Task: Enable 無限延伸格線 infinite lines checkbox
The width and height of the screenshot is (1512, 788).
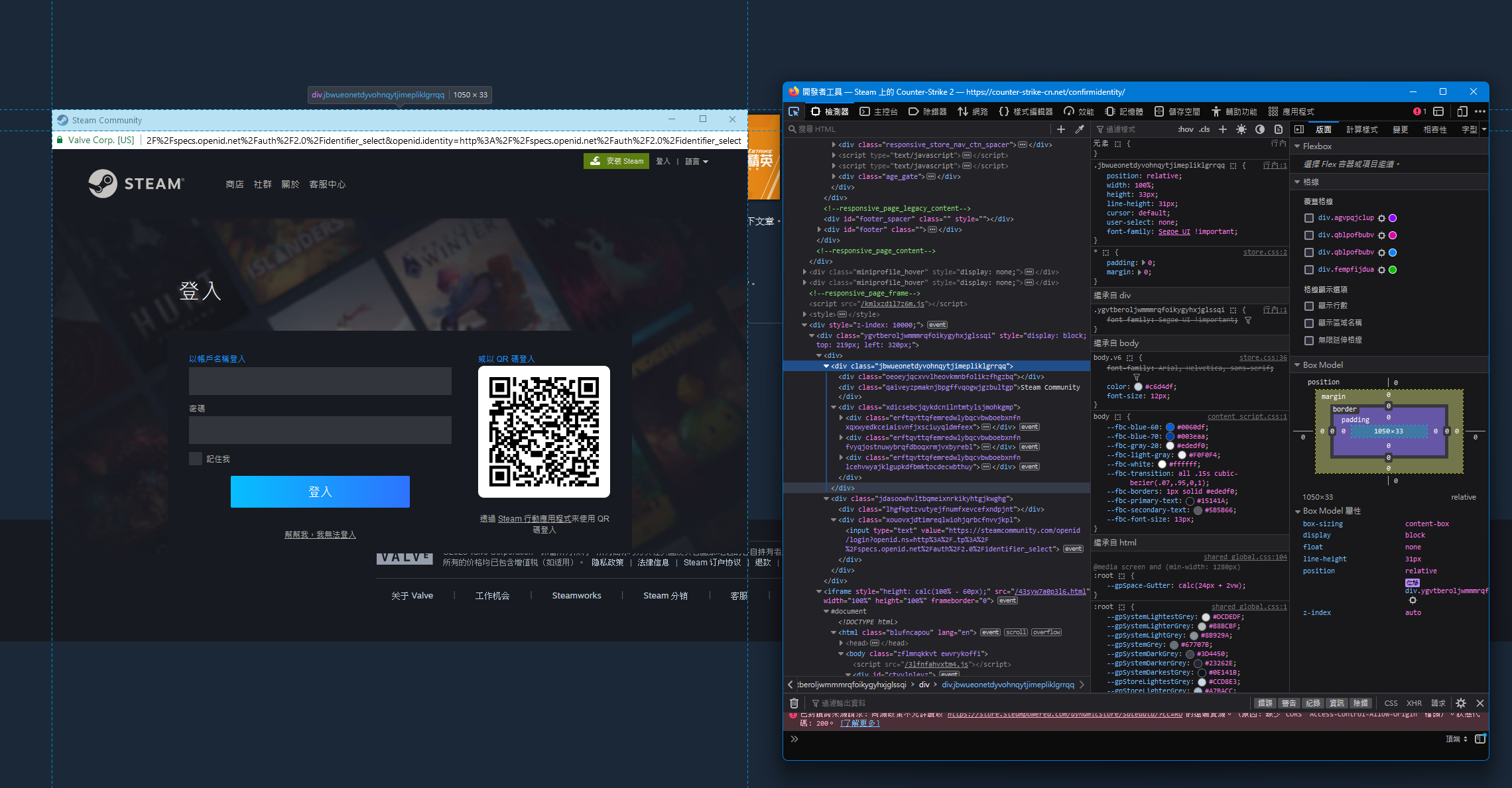Action: [1309, 340]
